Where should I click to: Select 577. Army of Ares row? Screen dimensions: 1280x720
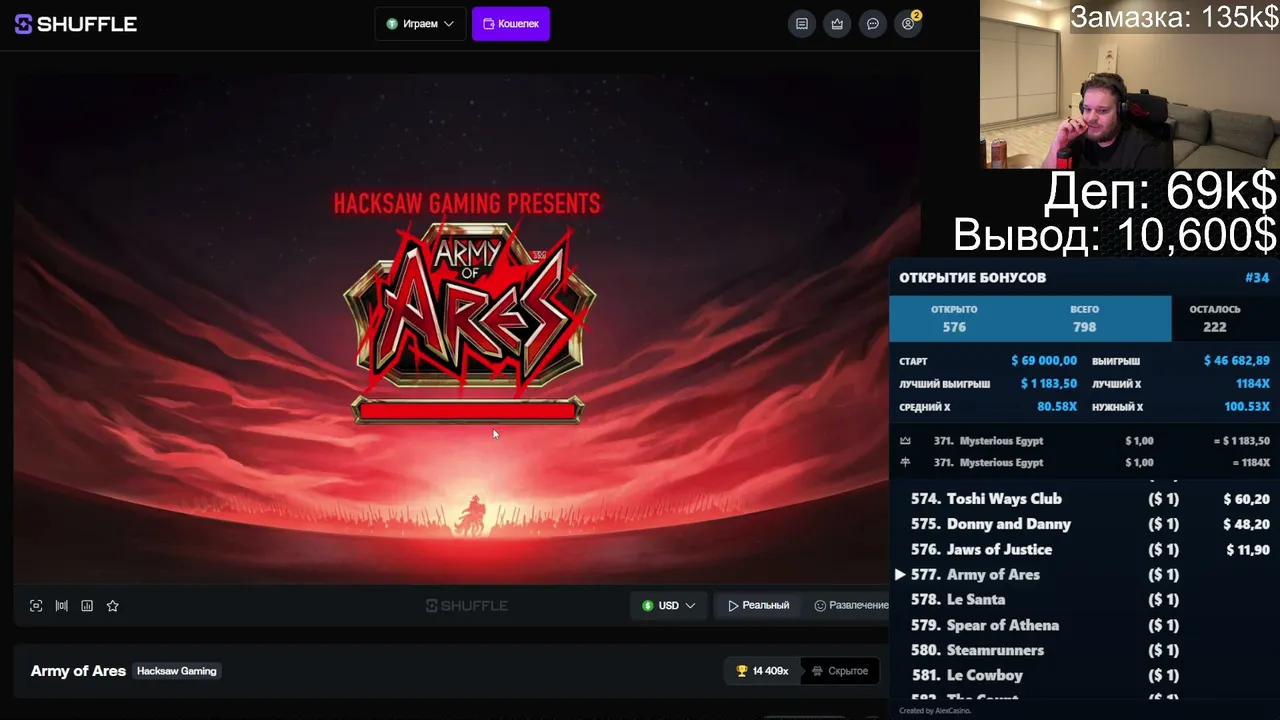[1084, 574]
